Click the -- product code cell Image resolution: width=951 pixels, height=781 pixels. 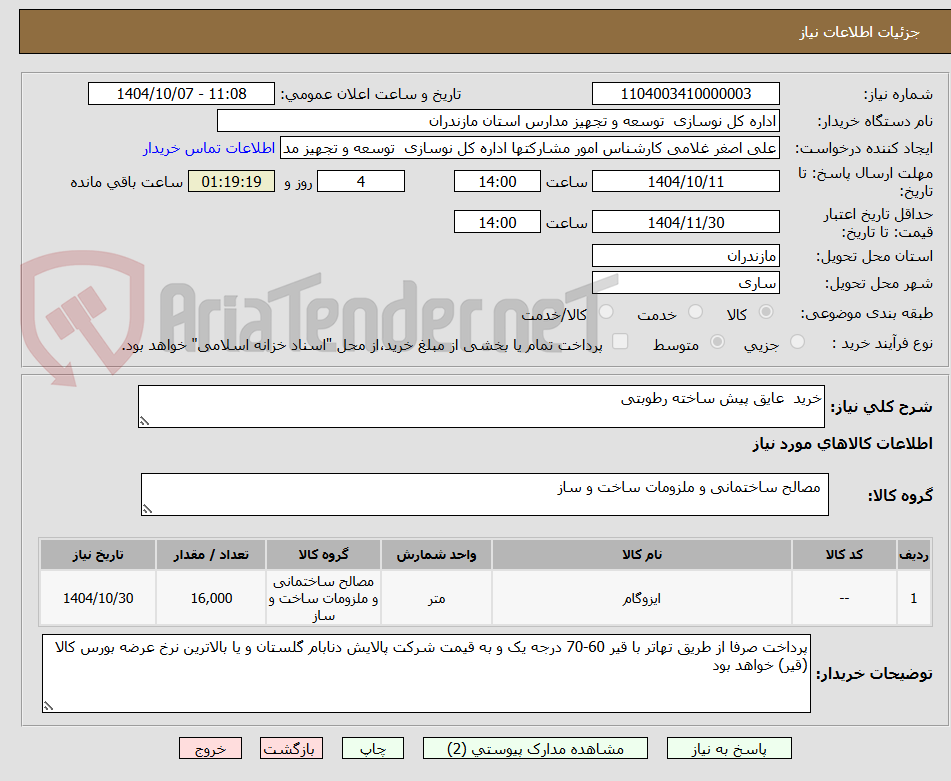coord(844,598)
